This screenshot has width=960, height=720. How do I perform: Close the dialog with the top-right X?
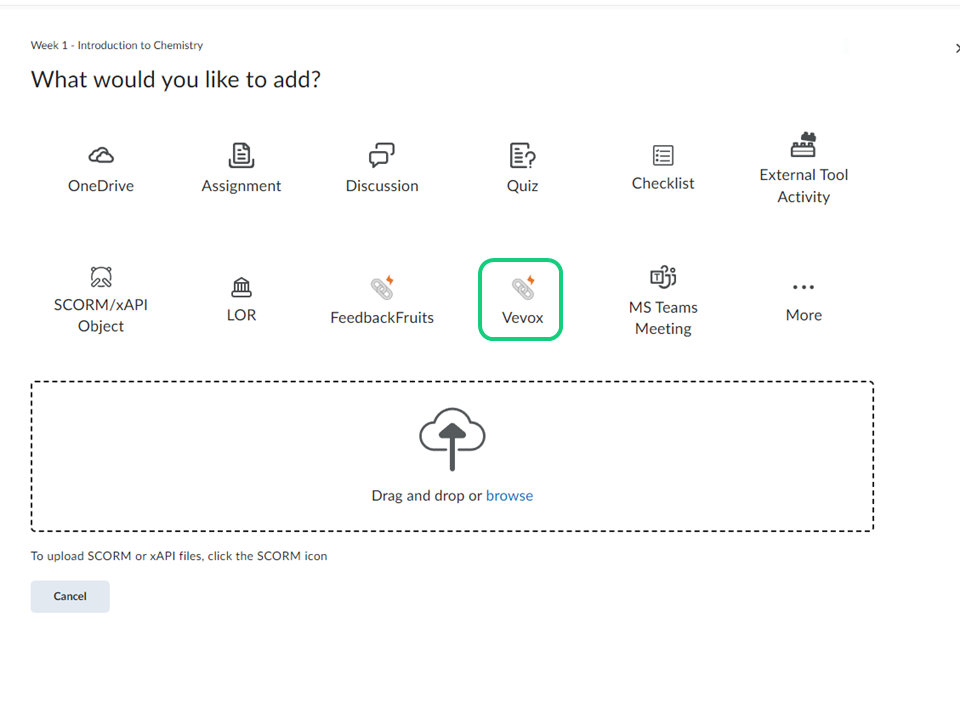(956, 48)
